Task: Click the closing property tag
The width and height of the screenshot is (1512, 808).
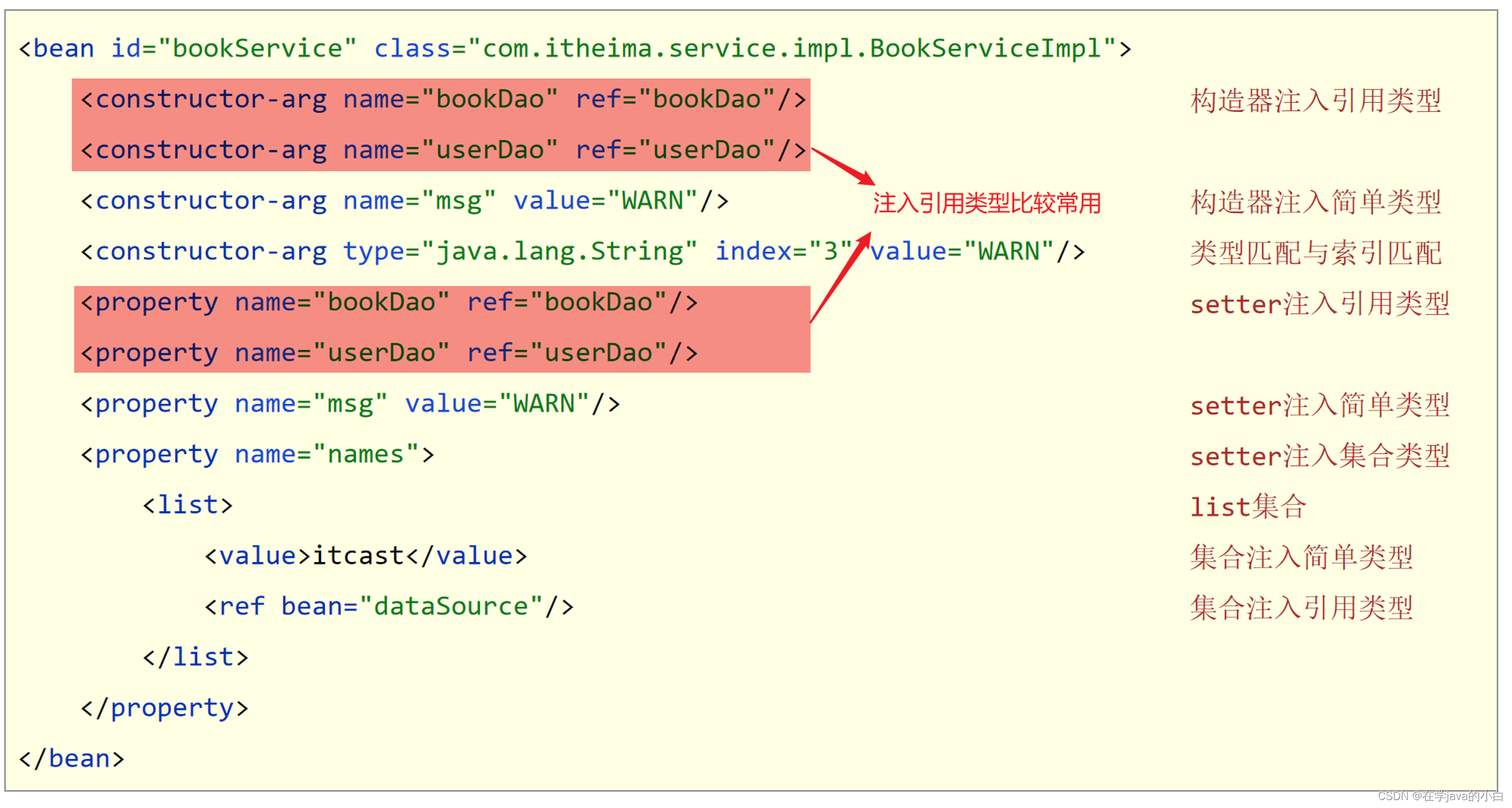Action: (164, 708)
